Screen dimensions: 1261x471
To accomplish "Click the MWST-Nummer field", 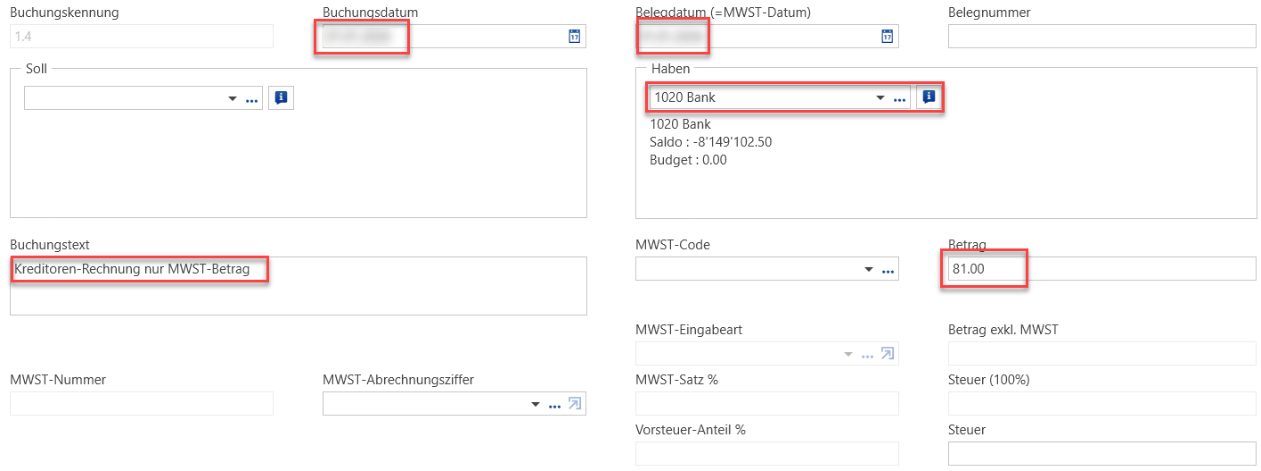I will (x=141, y=403).
